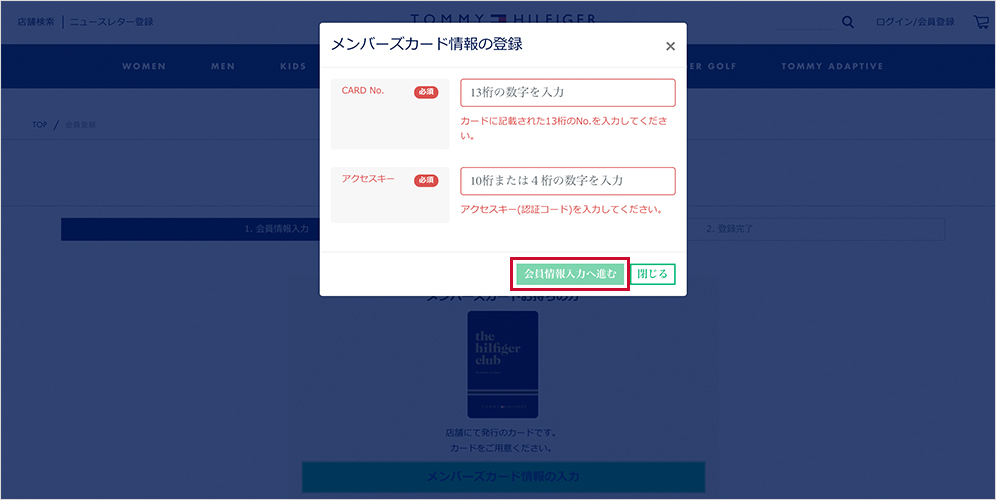Select the WOMEN navigation menu

[144, 67]
